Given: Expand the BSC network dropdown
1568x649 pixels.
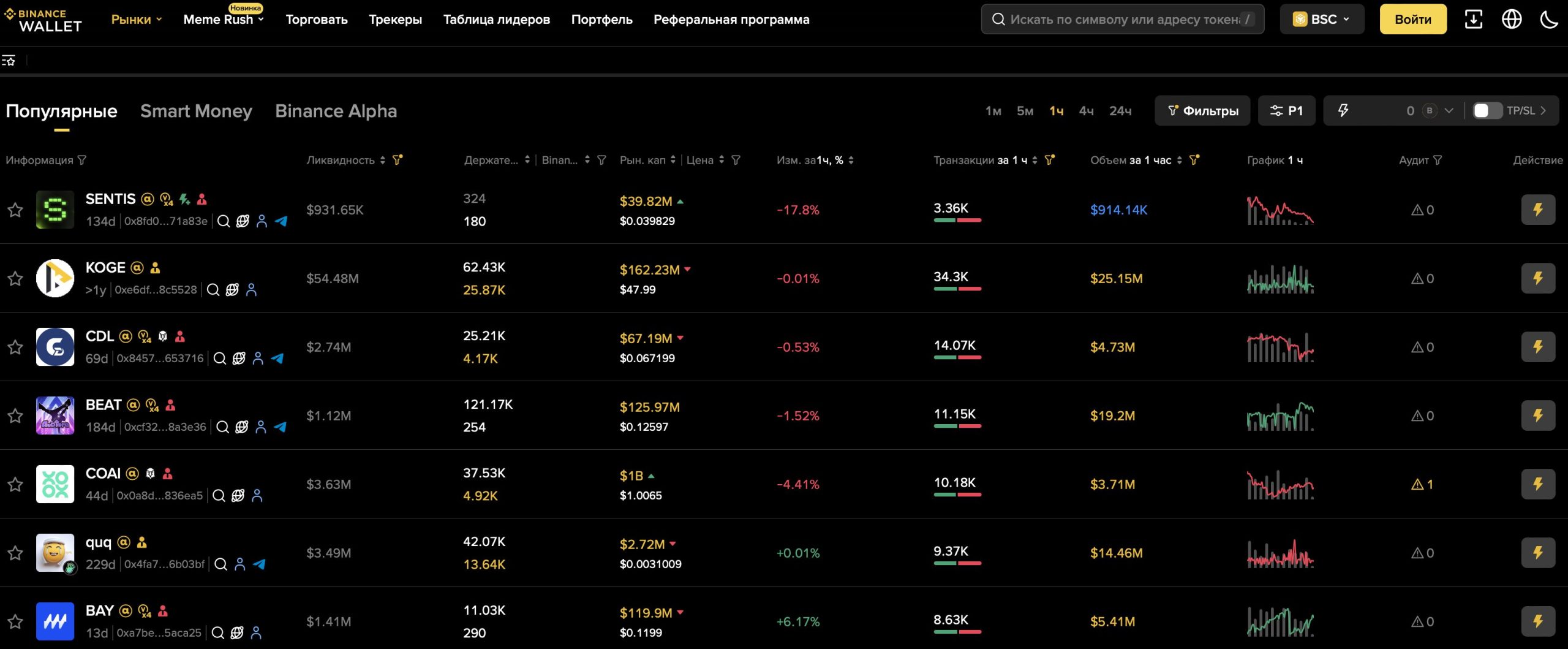Looking at the screenshot, I should pos(1321,20).
